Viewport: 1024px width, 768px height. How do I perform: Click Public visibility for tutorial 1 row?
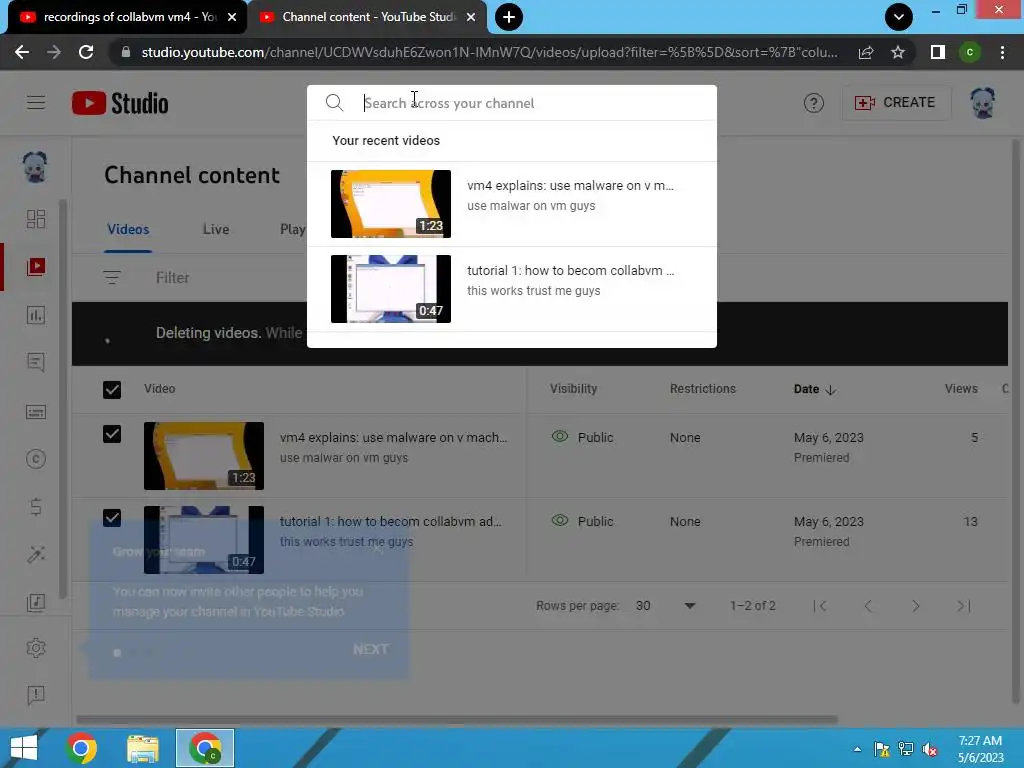tap(583, 521)
